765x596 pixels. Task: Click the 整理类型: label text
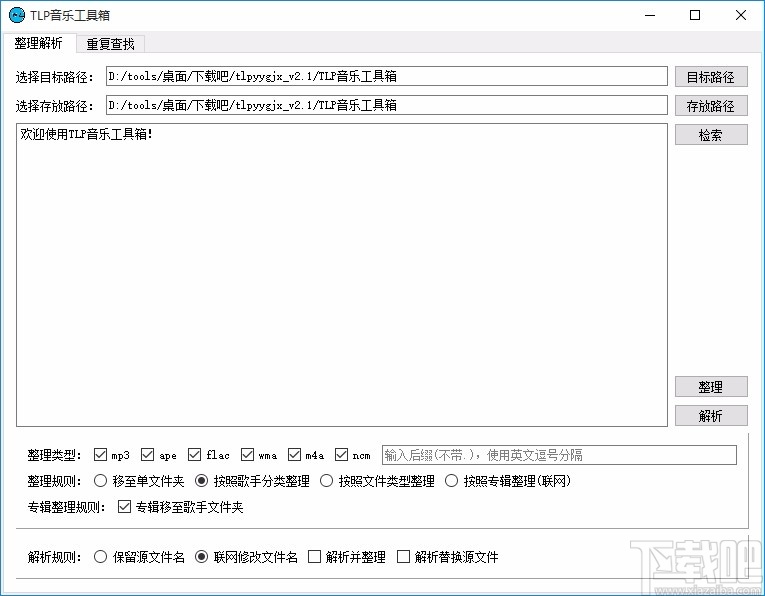click(54, 455)
